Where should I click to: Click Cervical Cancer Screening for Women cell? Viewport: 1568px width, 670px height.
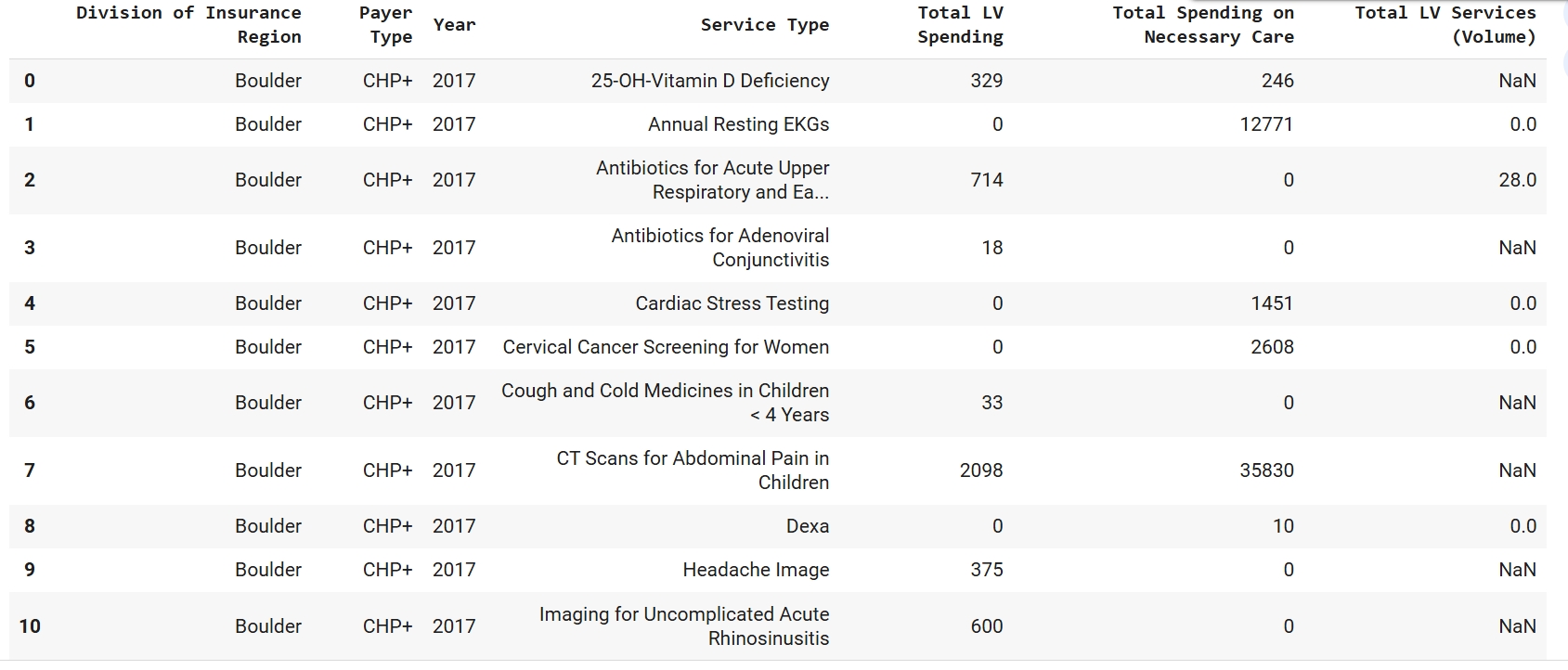coord(666,347)
